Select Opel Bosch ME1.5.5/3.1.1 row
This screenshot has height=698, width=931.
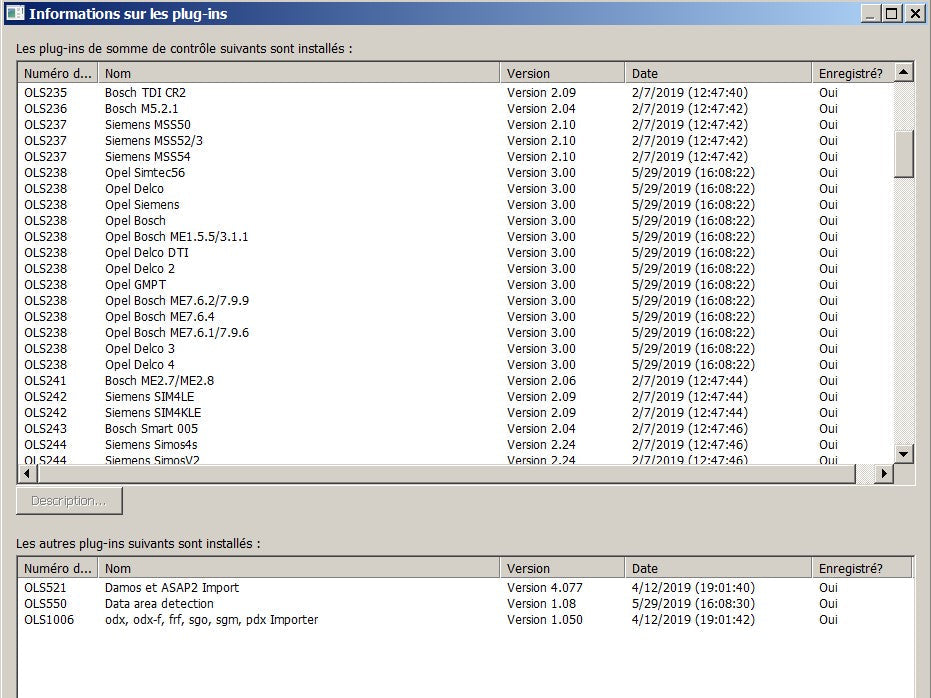point(455,237)
